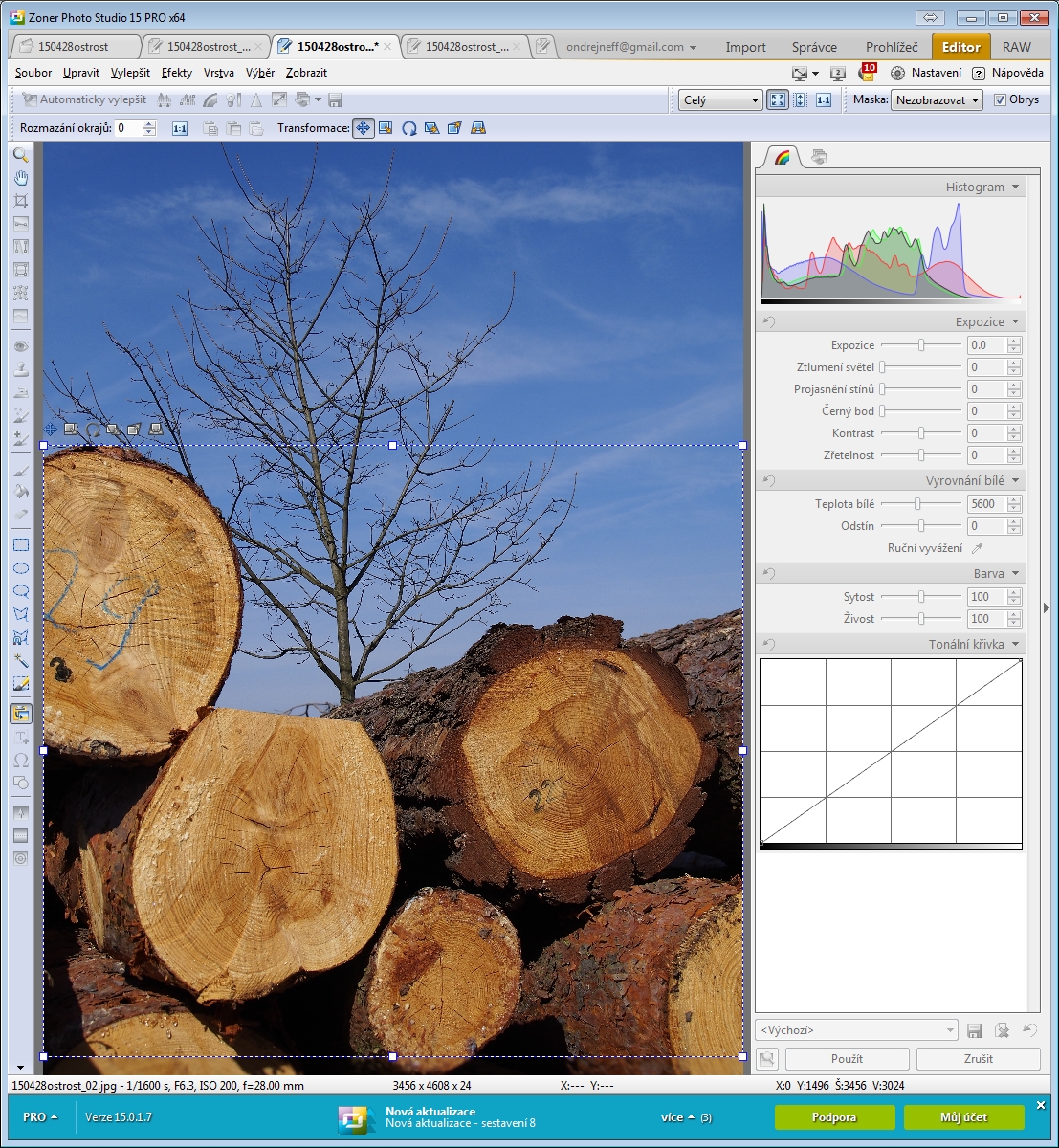The width and height of the screenshot is (1059, 1148).
Task: Collapse the Histogram section
Action: click(1015, 187)
